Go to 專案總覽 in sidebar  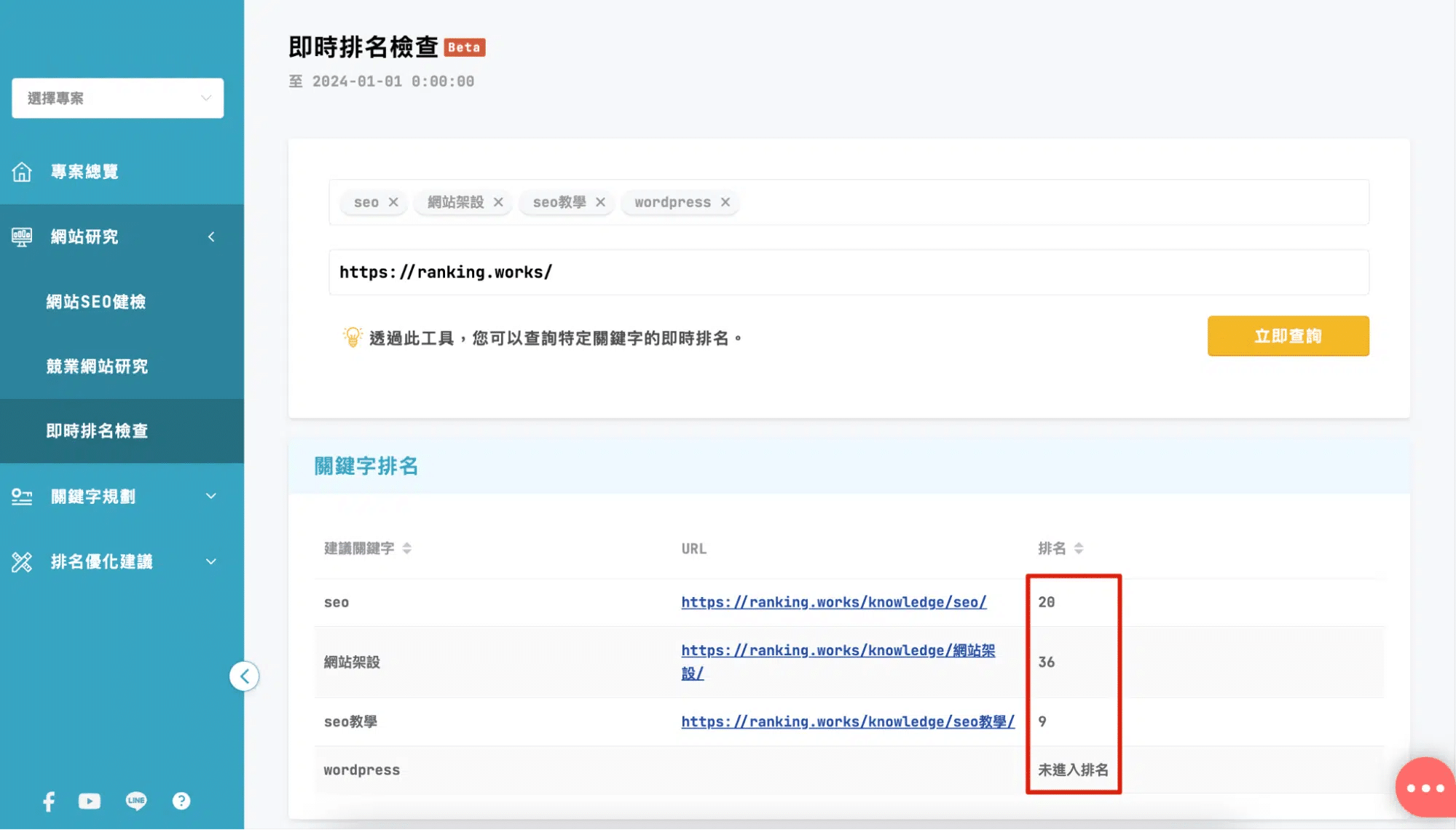tap(84, 172)
